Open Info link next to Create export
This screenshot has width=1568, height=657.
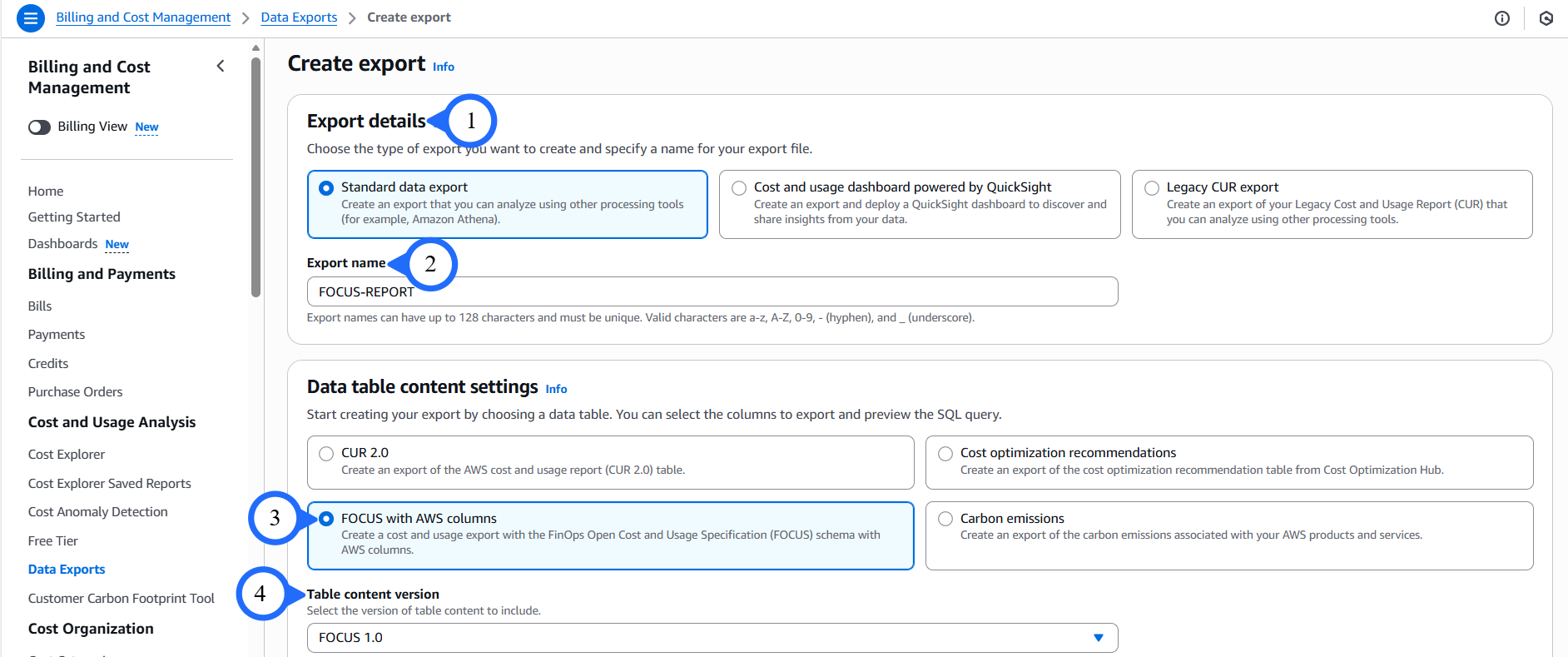[444, 67]
